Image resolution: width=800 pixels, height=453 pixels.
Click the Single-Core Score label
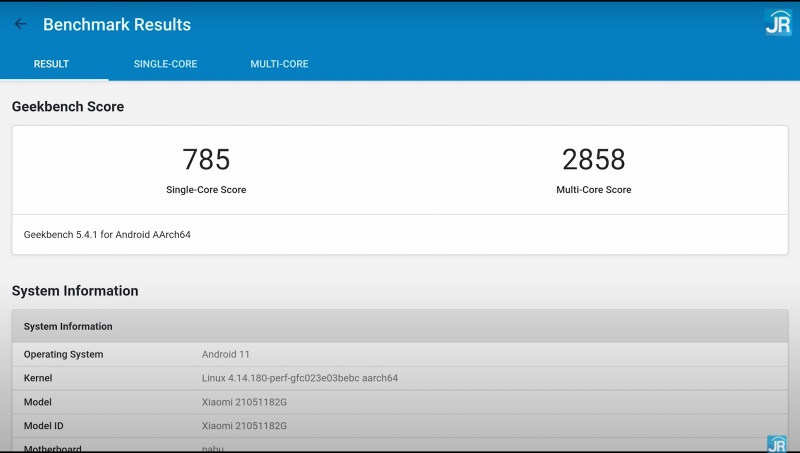click(206, 189)
